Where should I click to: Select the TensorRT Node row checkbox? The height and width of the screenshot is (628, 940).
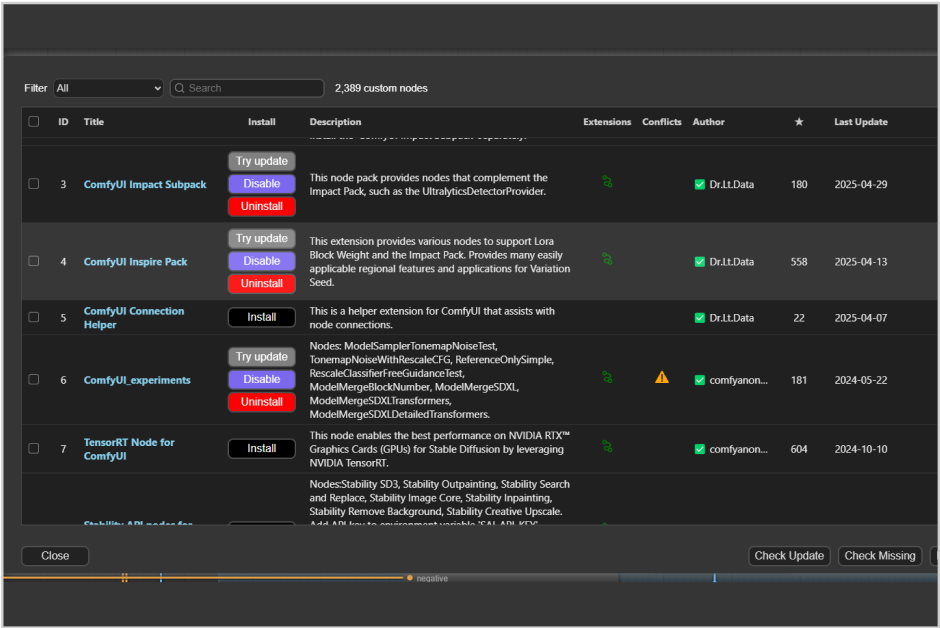[x=34, y=449]
